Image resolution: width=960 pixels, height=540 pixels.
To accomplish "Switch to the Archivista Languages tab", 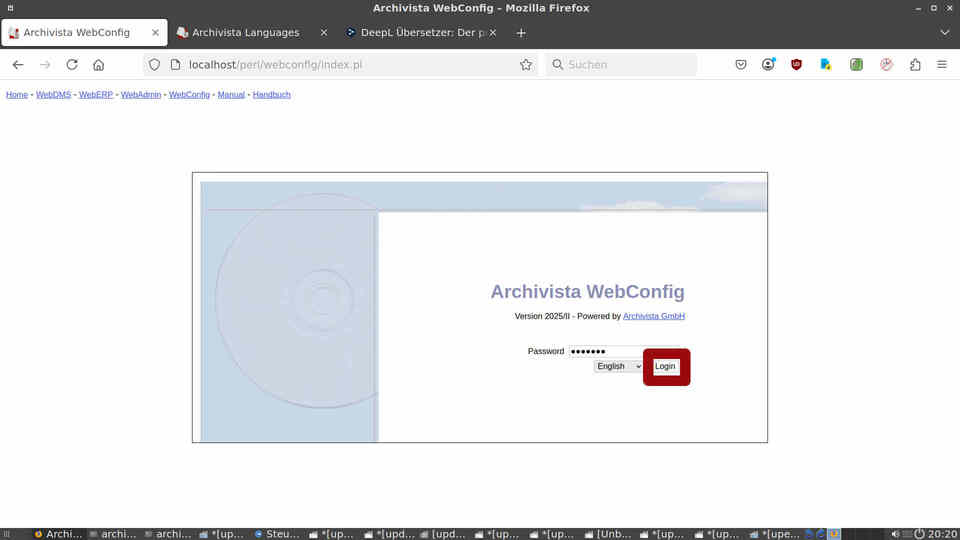I will (252, 32).
